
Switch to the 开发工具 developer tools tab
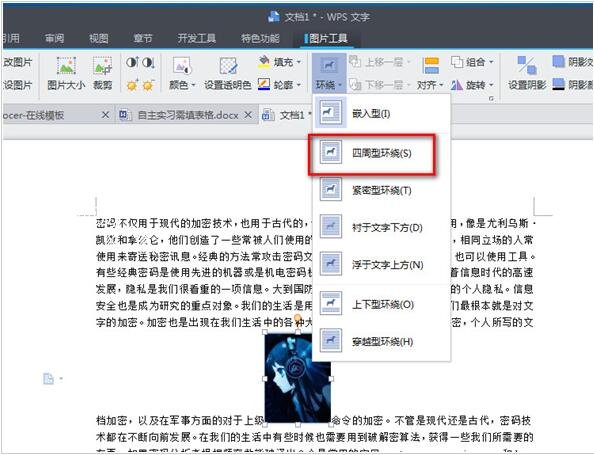197,38
